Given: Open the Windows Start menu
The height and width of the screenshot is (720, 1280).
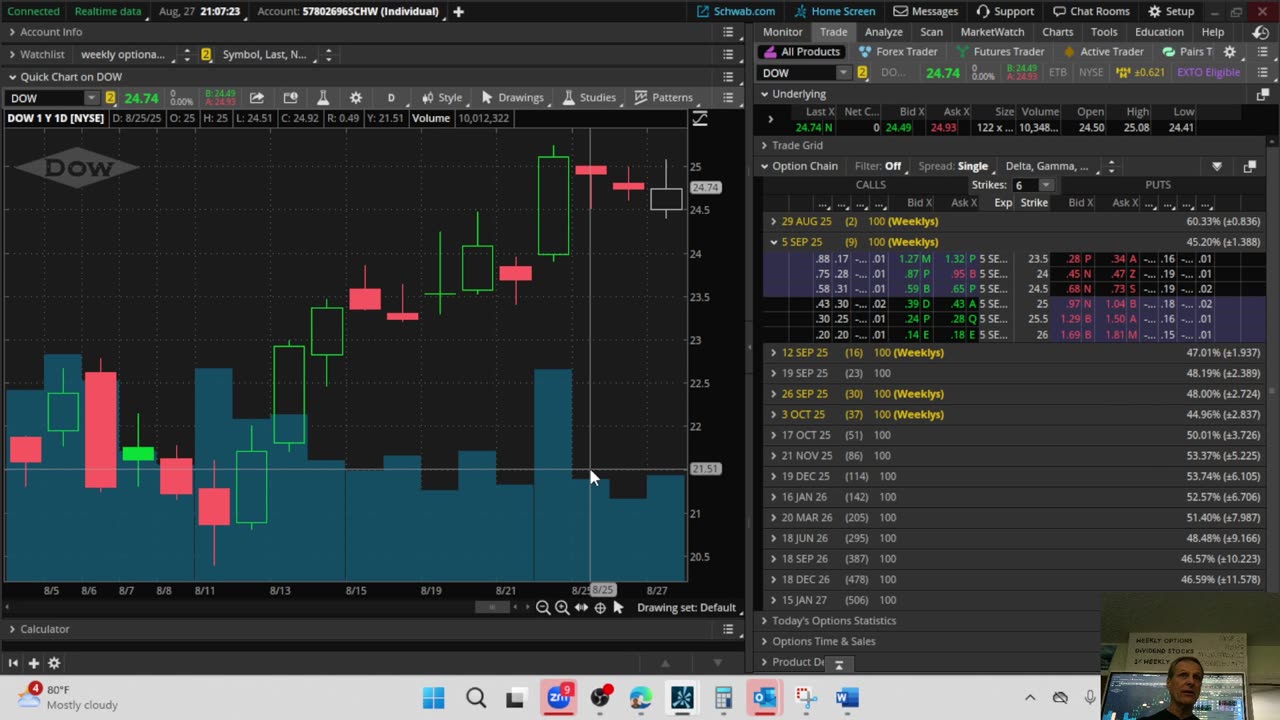Looking at the screenshot, I should tap(434, 697).
